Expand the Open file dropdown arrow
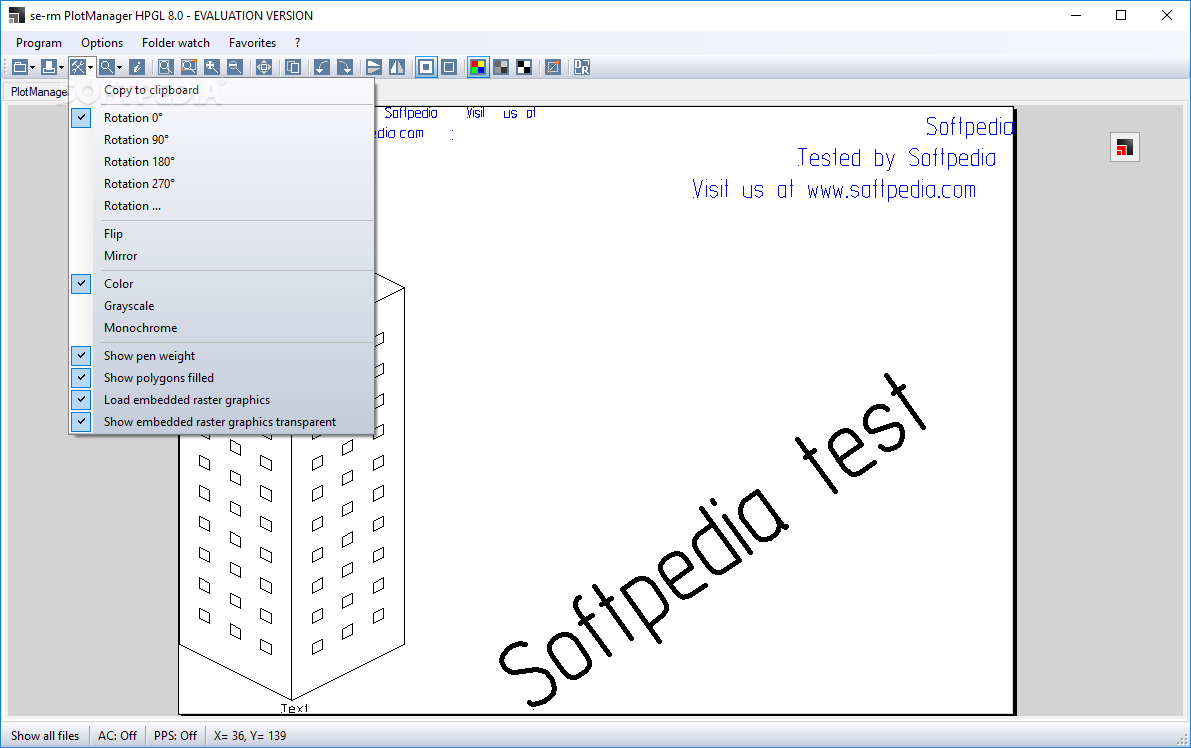The height and width of the screenshot is (748, 1191). (x=33, y=68)
